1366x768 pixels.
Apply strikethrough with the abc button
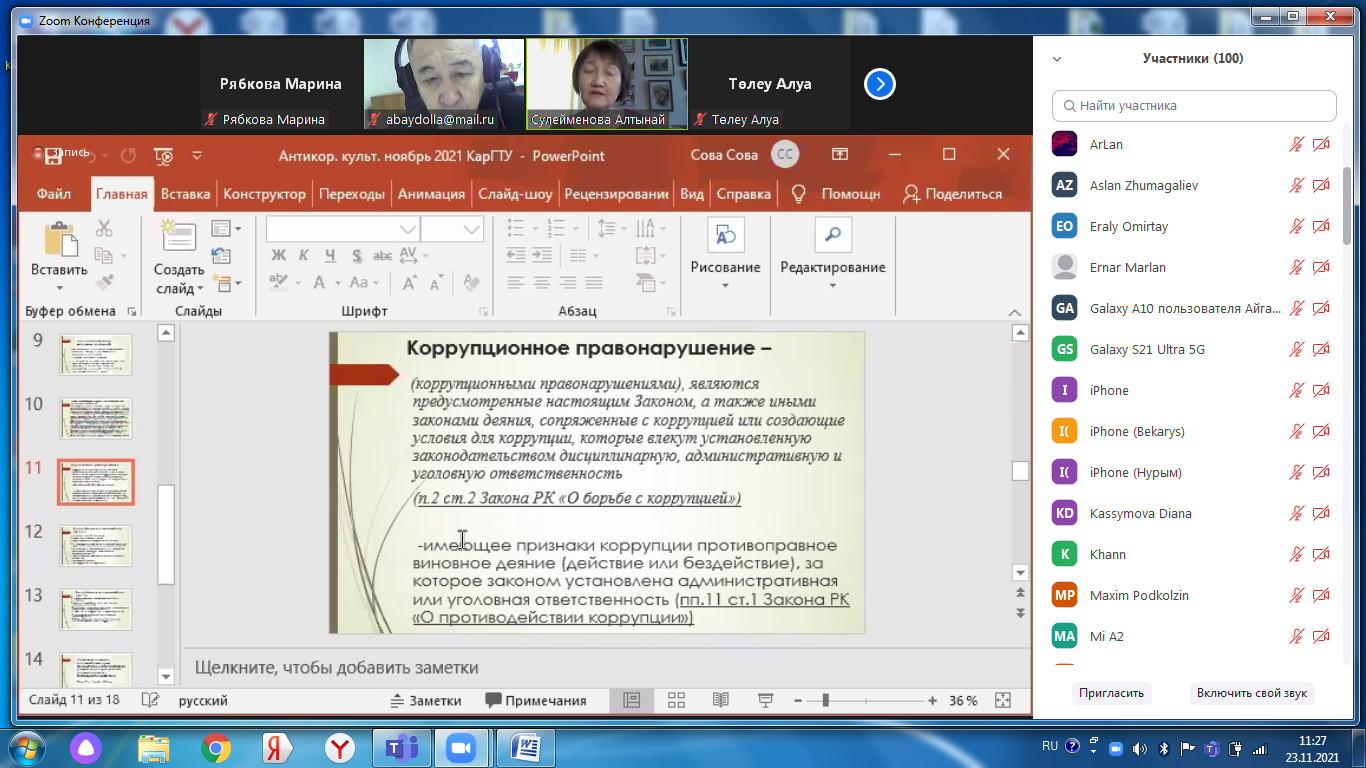[x=383, y=256]
